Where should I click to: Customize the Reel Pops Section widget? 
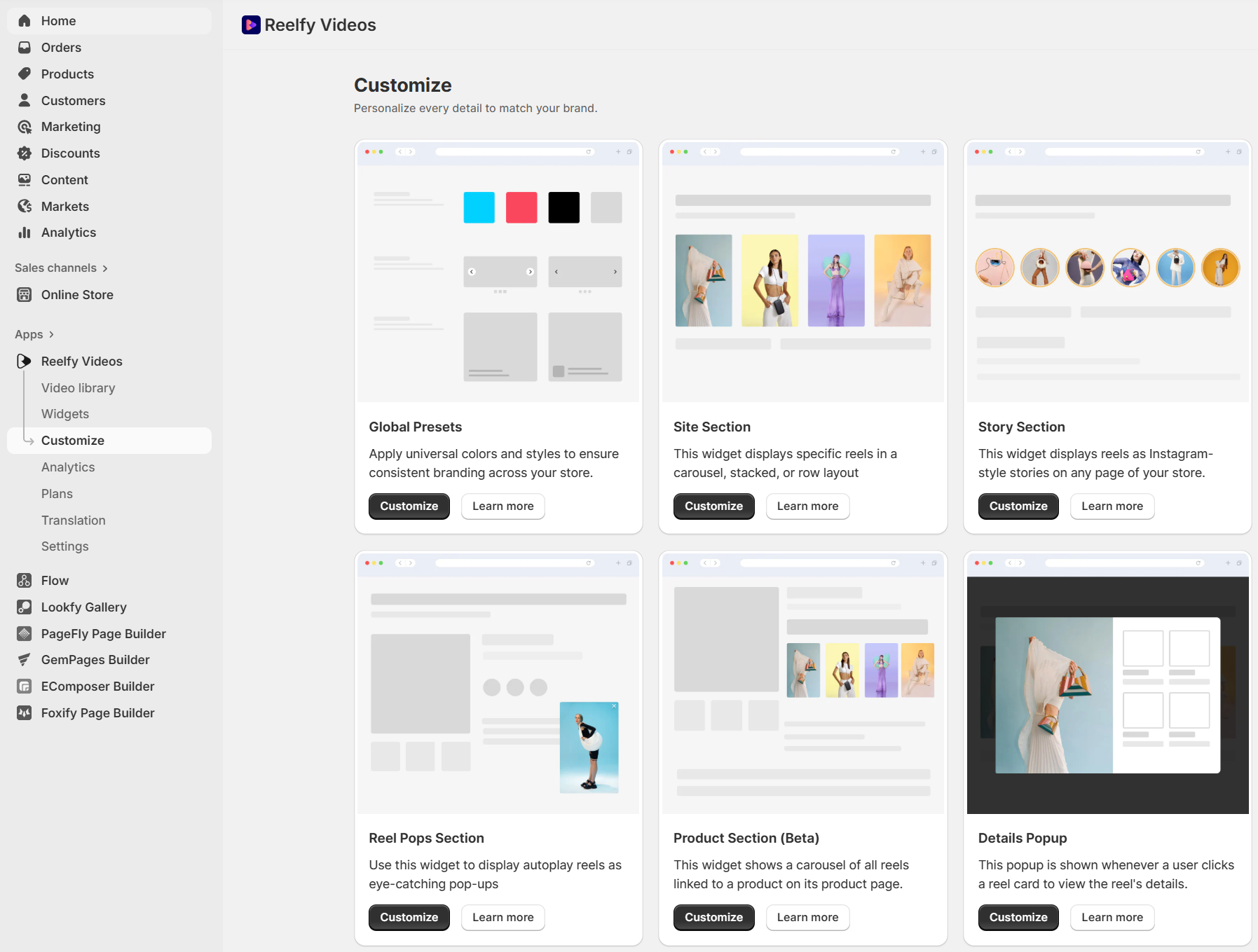pos(409,918)
